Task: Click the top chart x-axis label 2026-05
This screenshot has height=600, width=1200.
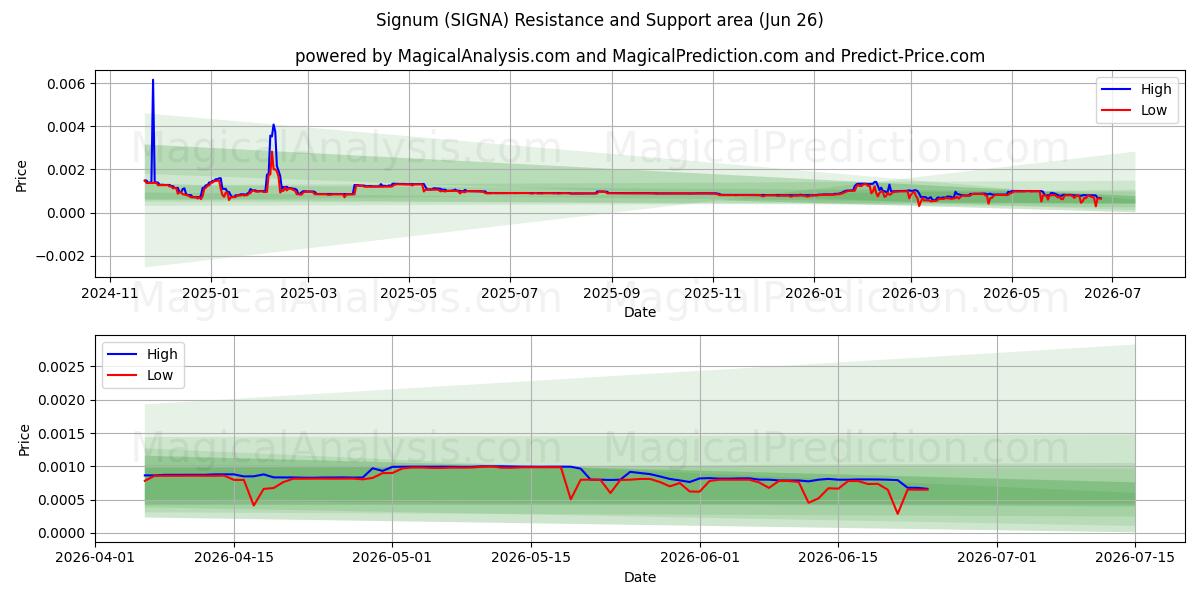Action: [x=1012, y=294]
